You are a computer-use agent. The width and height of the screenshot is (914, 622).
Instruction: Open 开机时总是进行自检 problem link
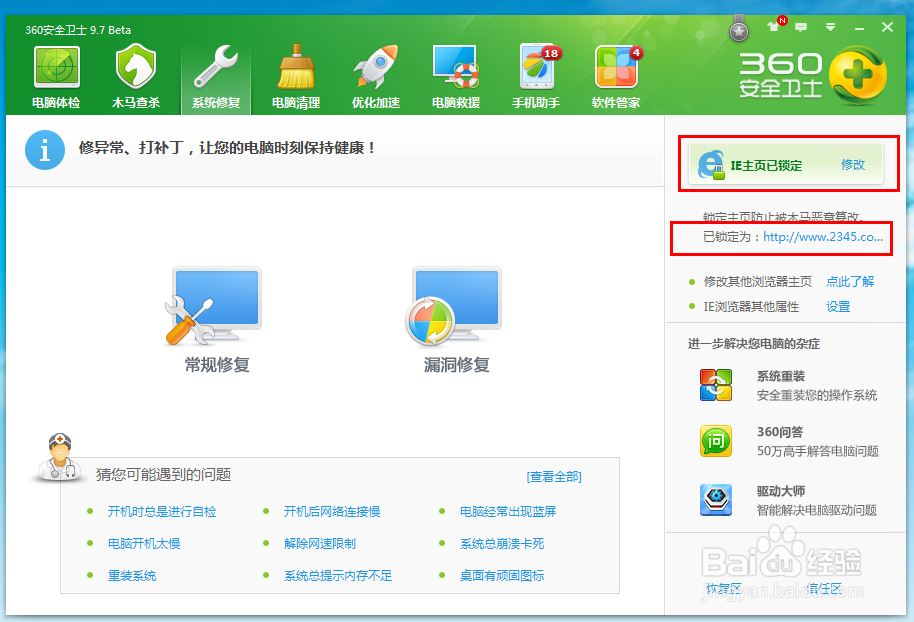[x=162, y=512]
